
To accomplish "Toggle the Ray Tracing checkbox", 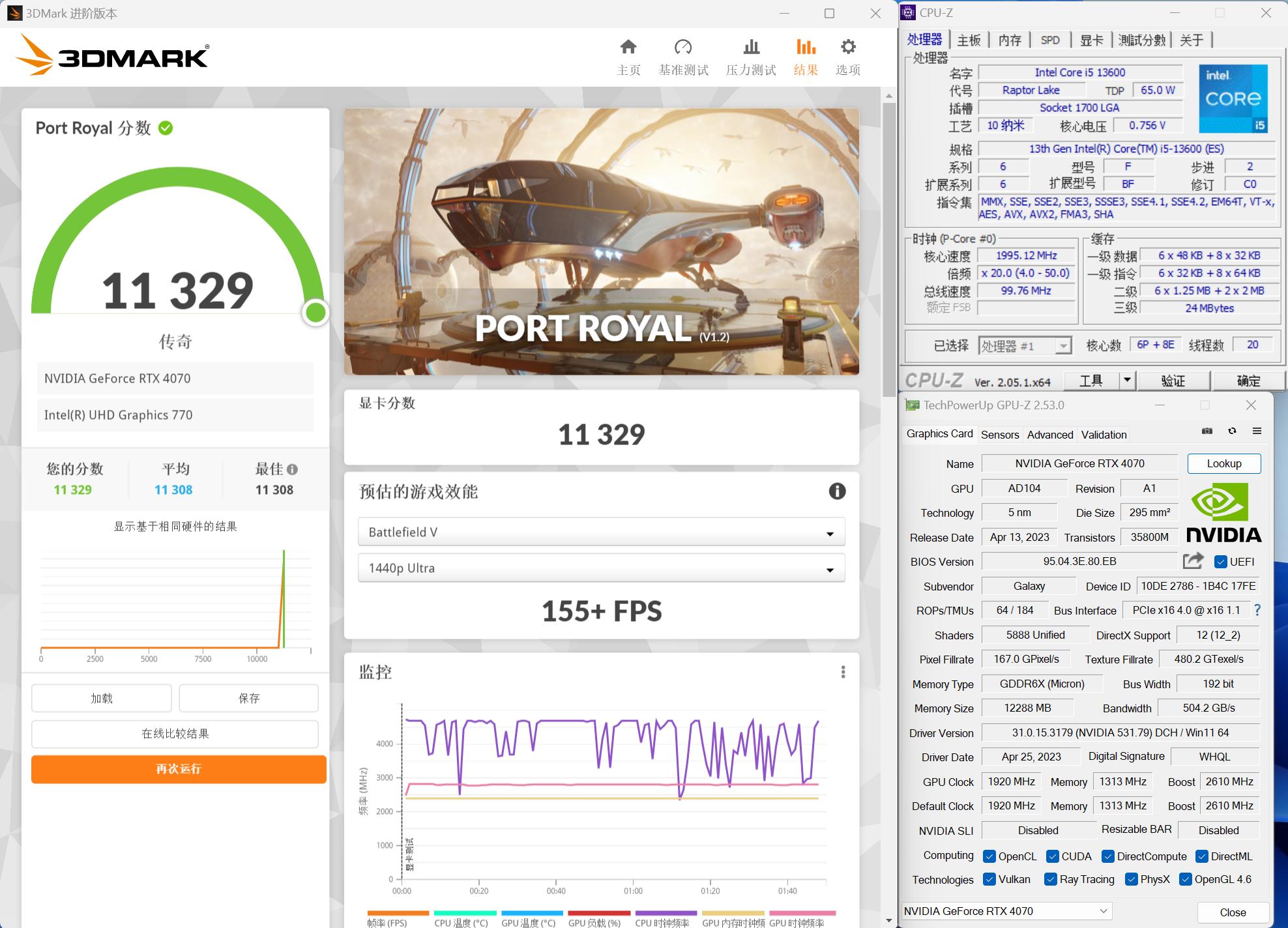I will (x=1049, y=879).
